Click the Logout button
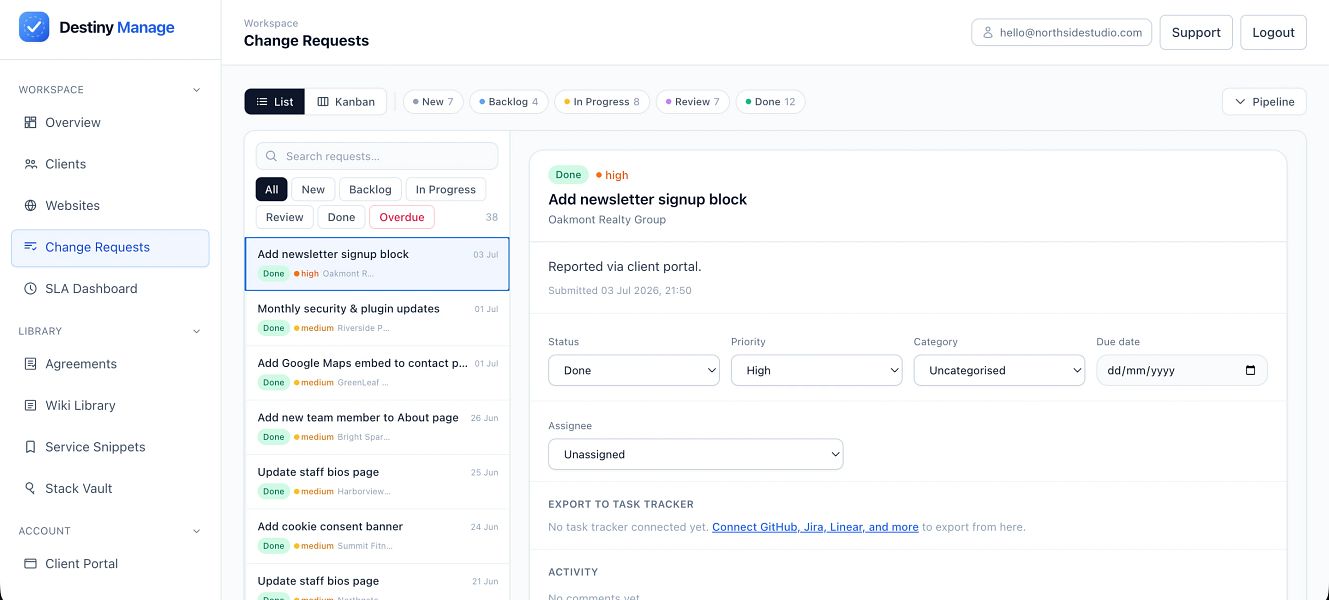This screenshot has height=600, width=1329. tap(1273, 32)
